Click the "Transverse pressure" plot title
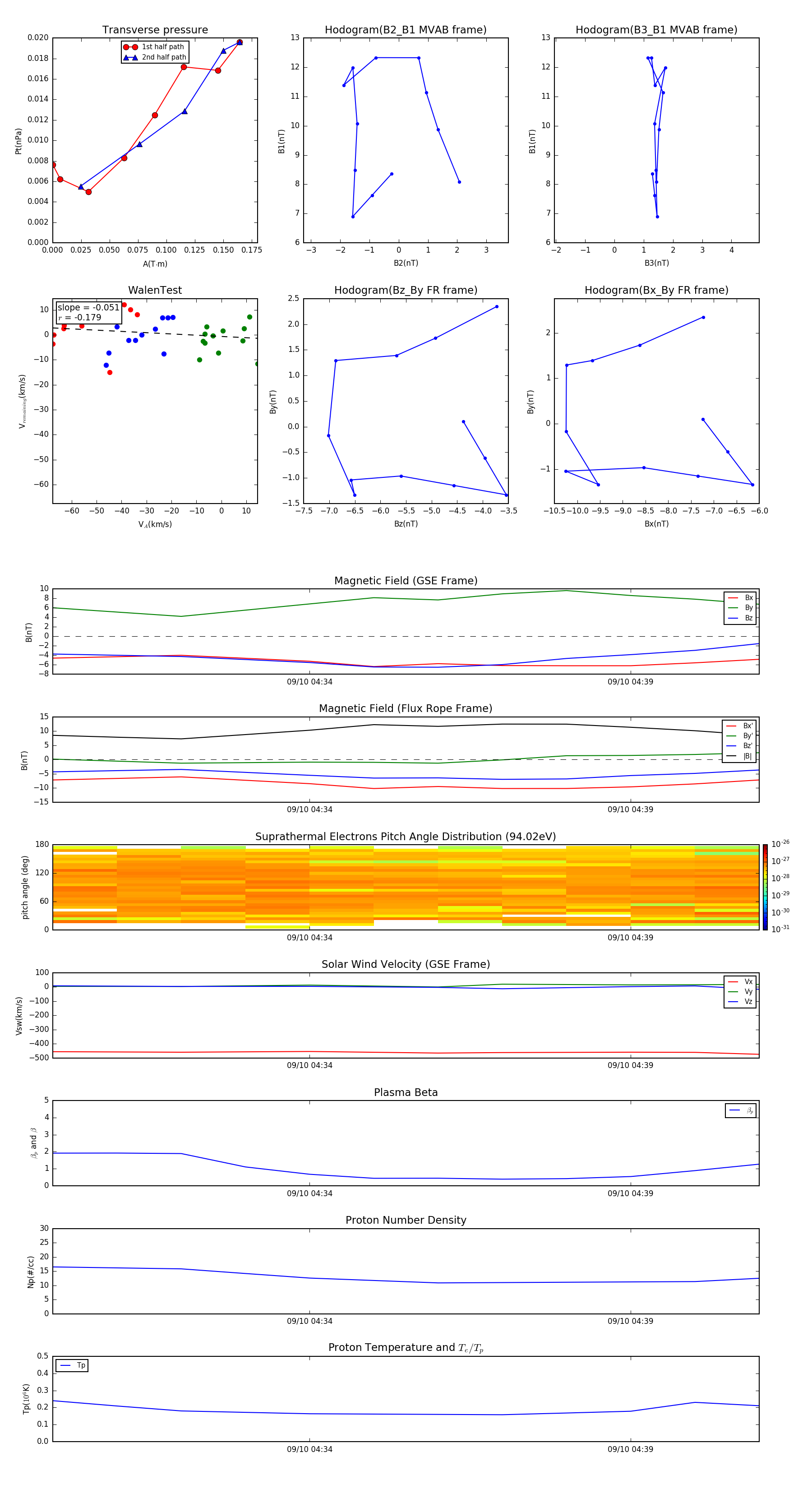 [x=155, y=30]
